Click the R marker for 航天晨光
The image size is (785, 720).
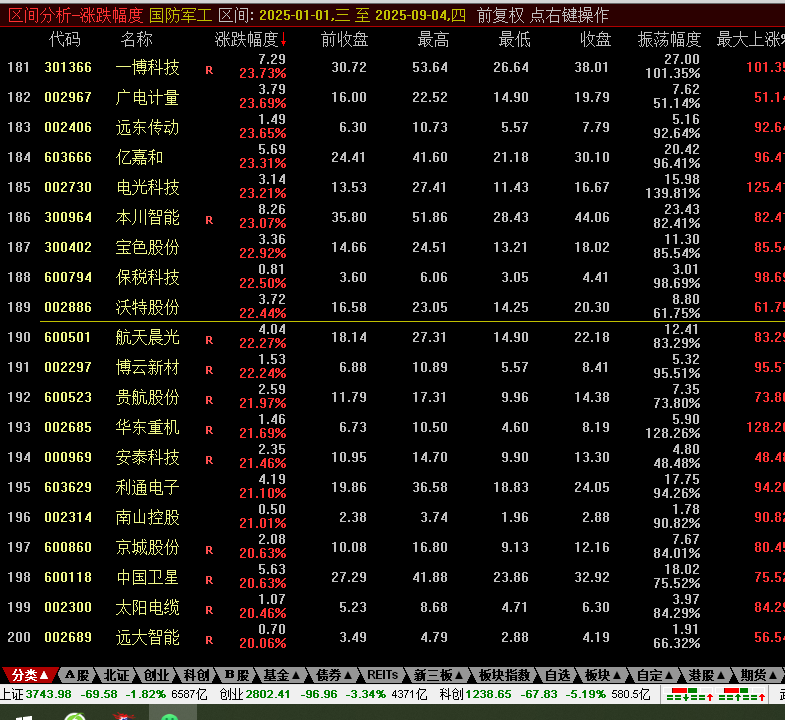tap(209, 340)
